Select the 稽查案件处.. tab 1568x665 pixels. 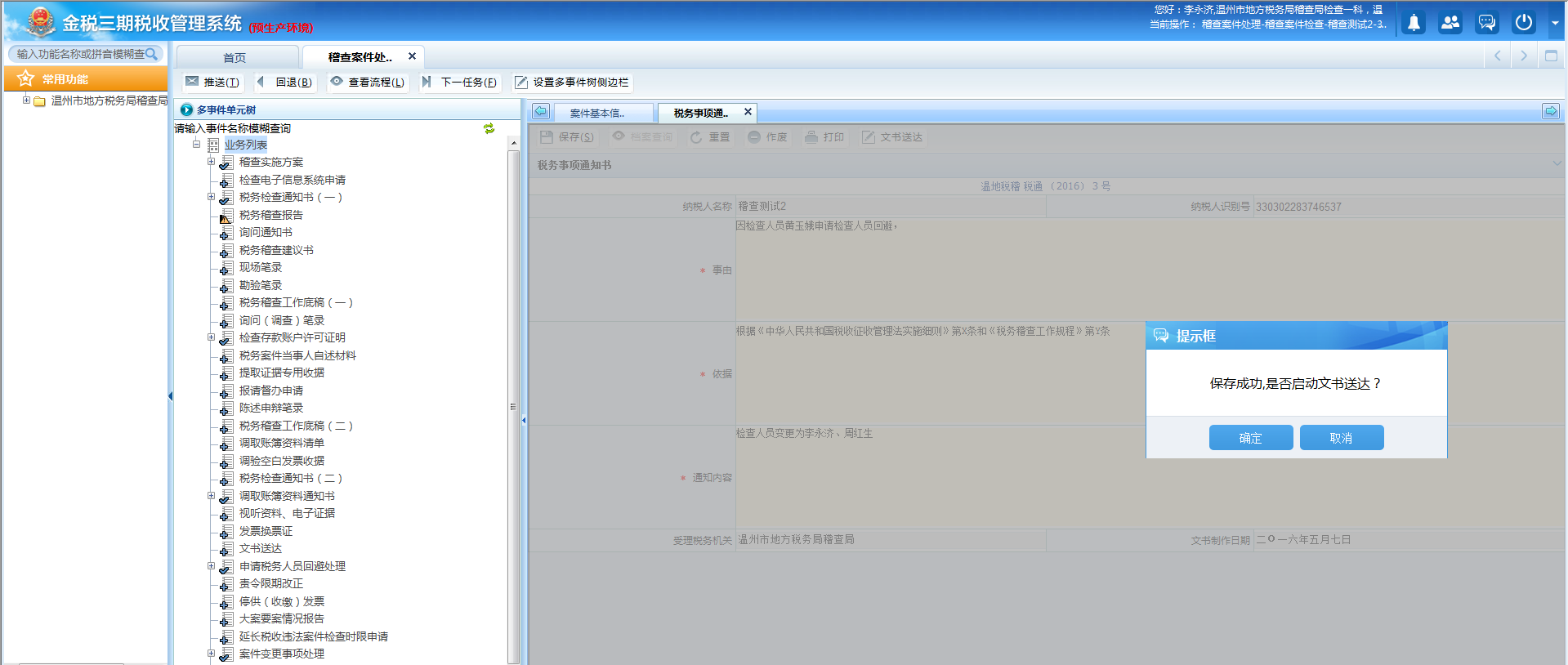[360, 57]
